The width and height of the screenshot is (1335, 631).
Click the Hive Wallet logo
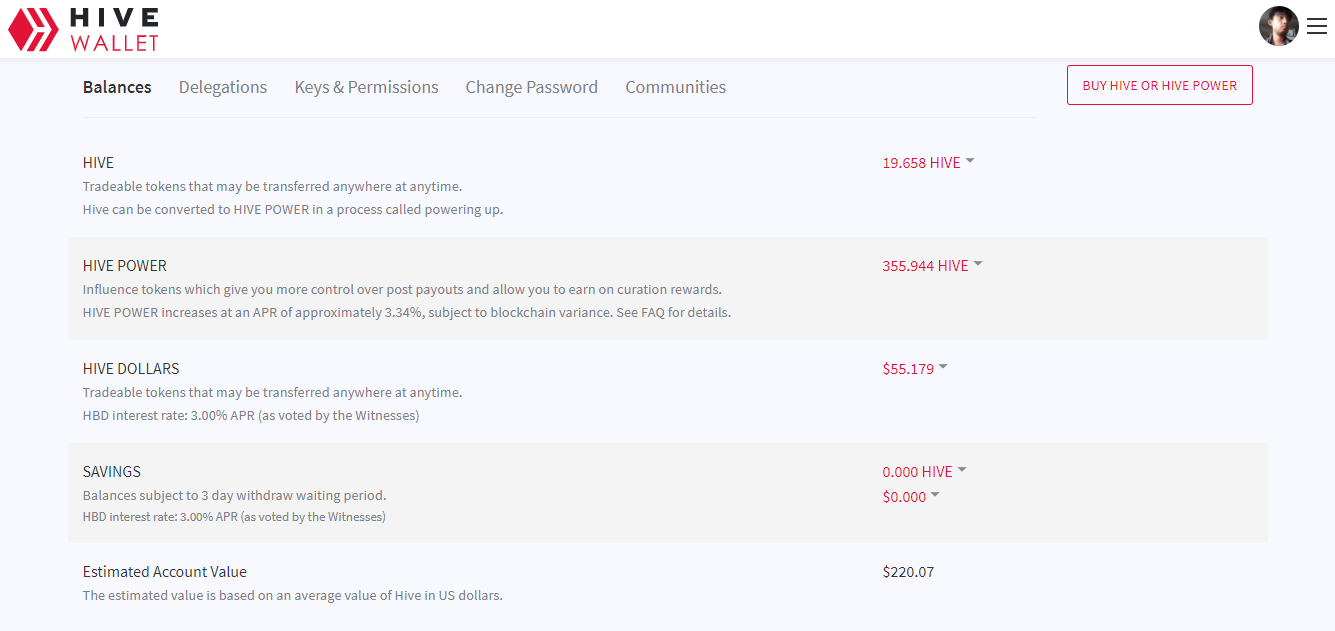(x=83, y=29)
